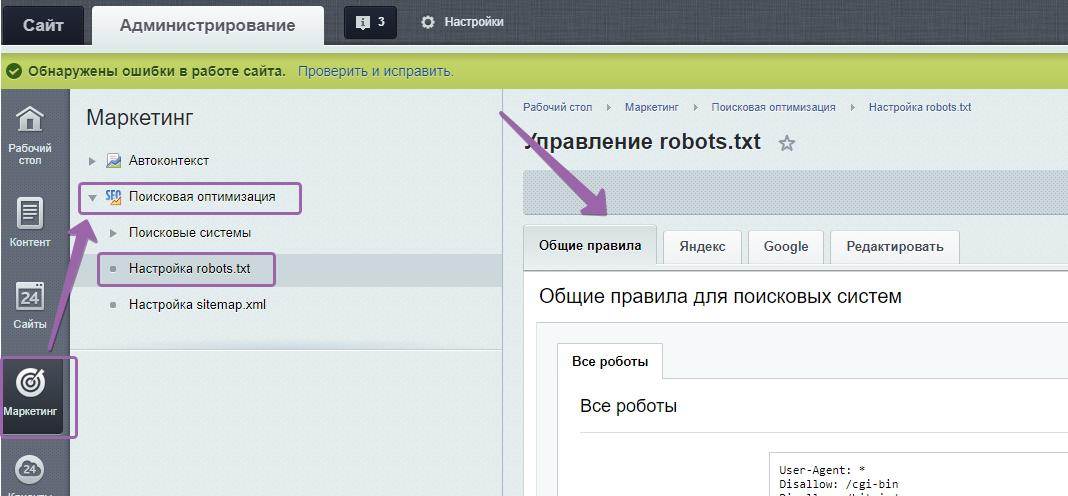Screen dimensions: 1068x496
Task: Open the partially visible sidebar section below Маркетинг
Action: [30, 475]
